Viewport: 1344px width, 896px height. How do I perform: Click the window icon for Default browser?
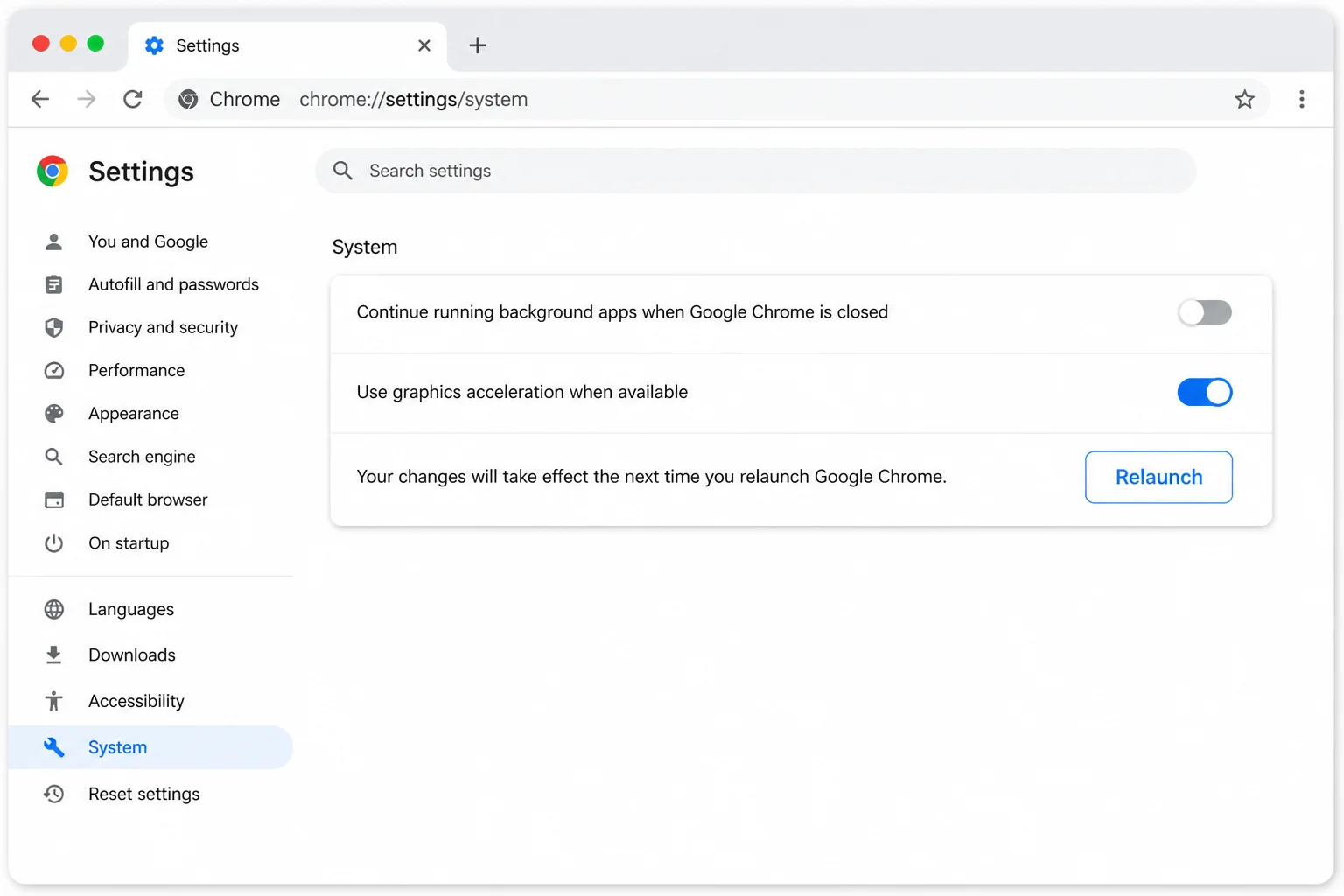(53, 500)
